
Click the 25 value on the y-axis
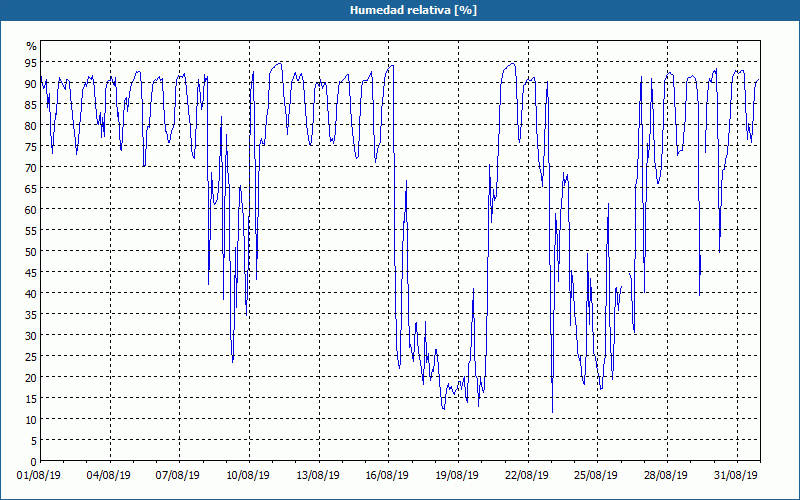[x=31, y=357]
